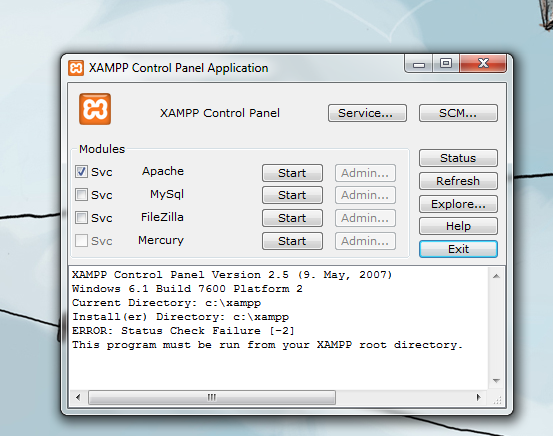The image size is (553, 436).
Task: Click the Refresh button
Action: (458, 181)
